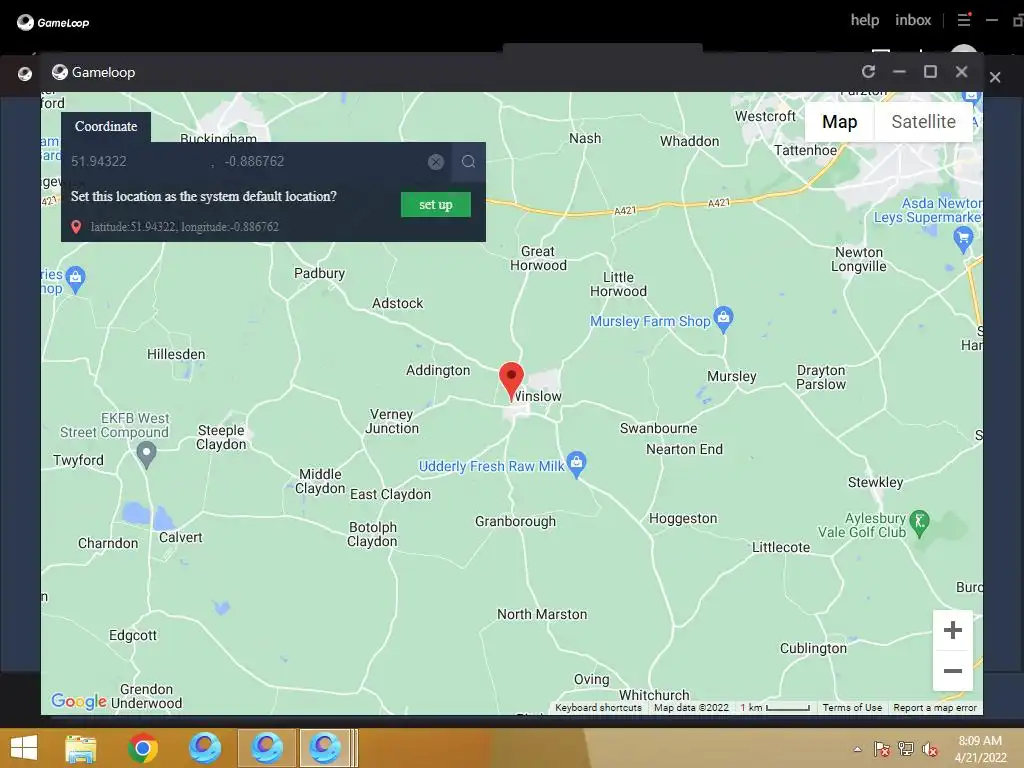
Task: Open File Explorer from the taskbar
Action: [81, 748]
